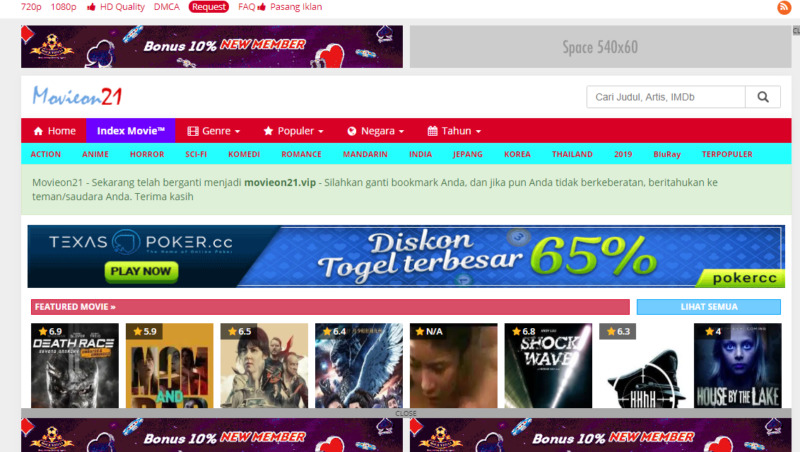Open the HD Quality link
Viewport: 800px width, 452px height.
[116, 7]
